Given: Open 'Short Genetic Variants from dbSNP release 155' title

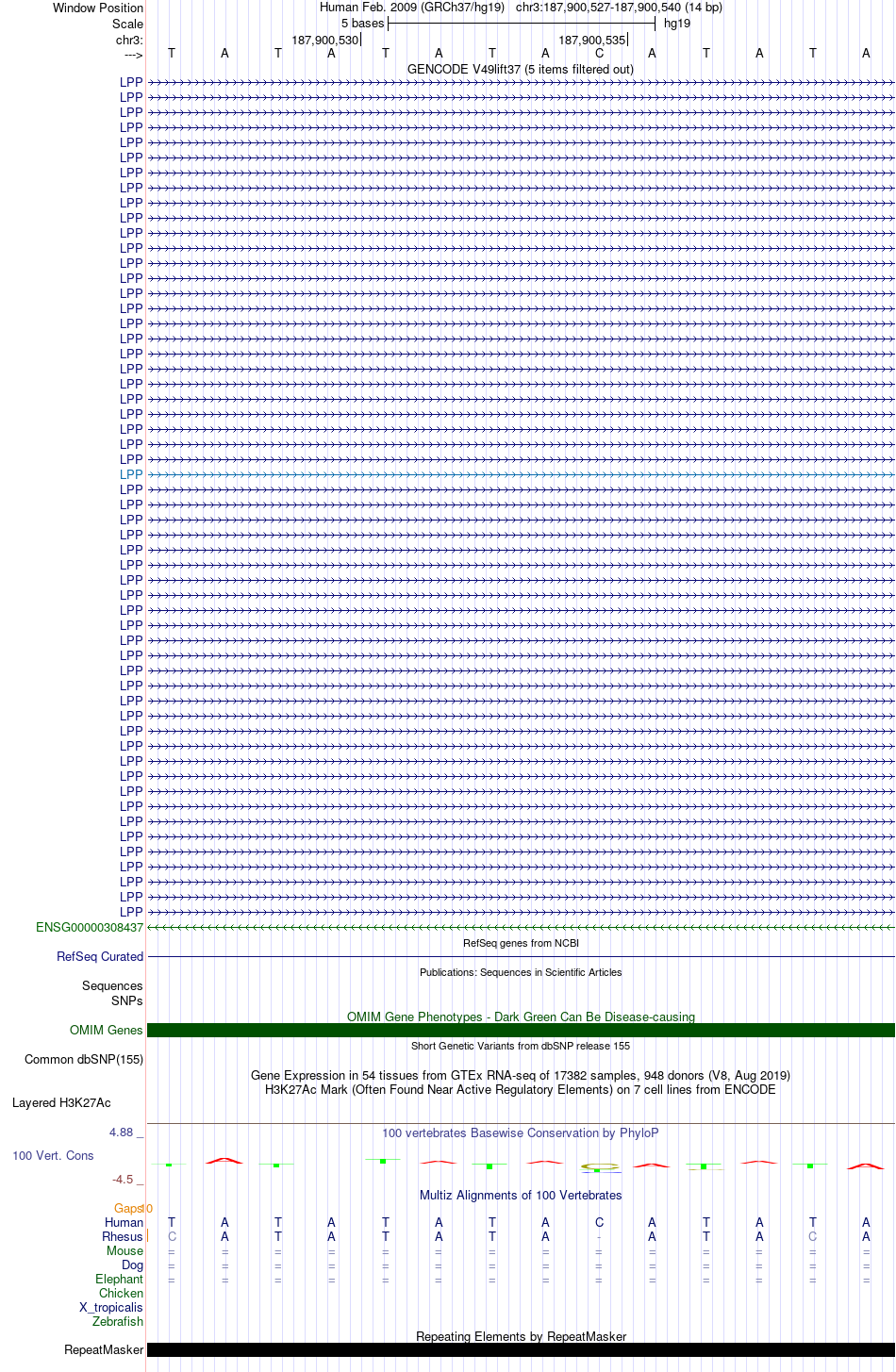Looking at the screenshot, I should [x=521, y=1046].
